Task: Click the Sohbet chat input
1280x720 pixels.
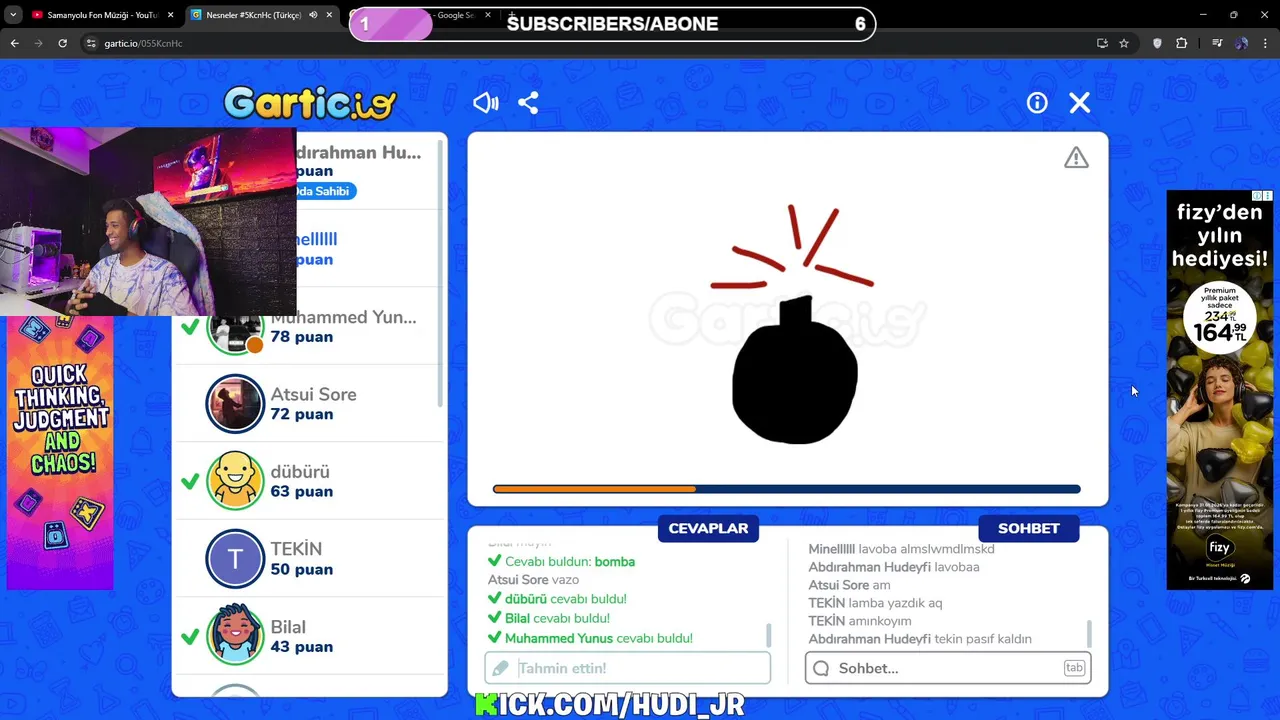Action: (x=948, y=668)
